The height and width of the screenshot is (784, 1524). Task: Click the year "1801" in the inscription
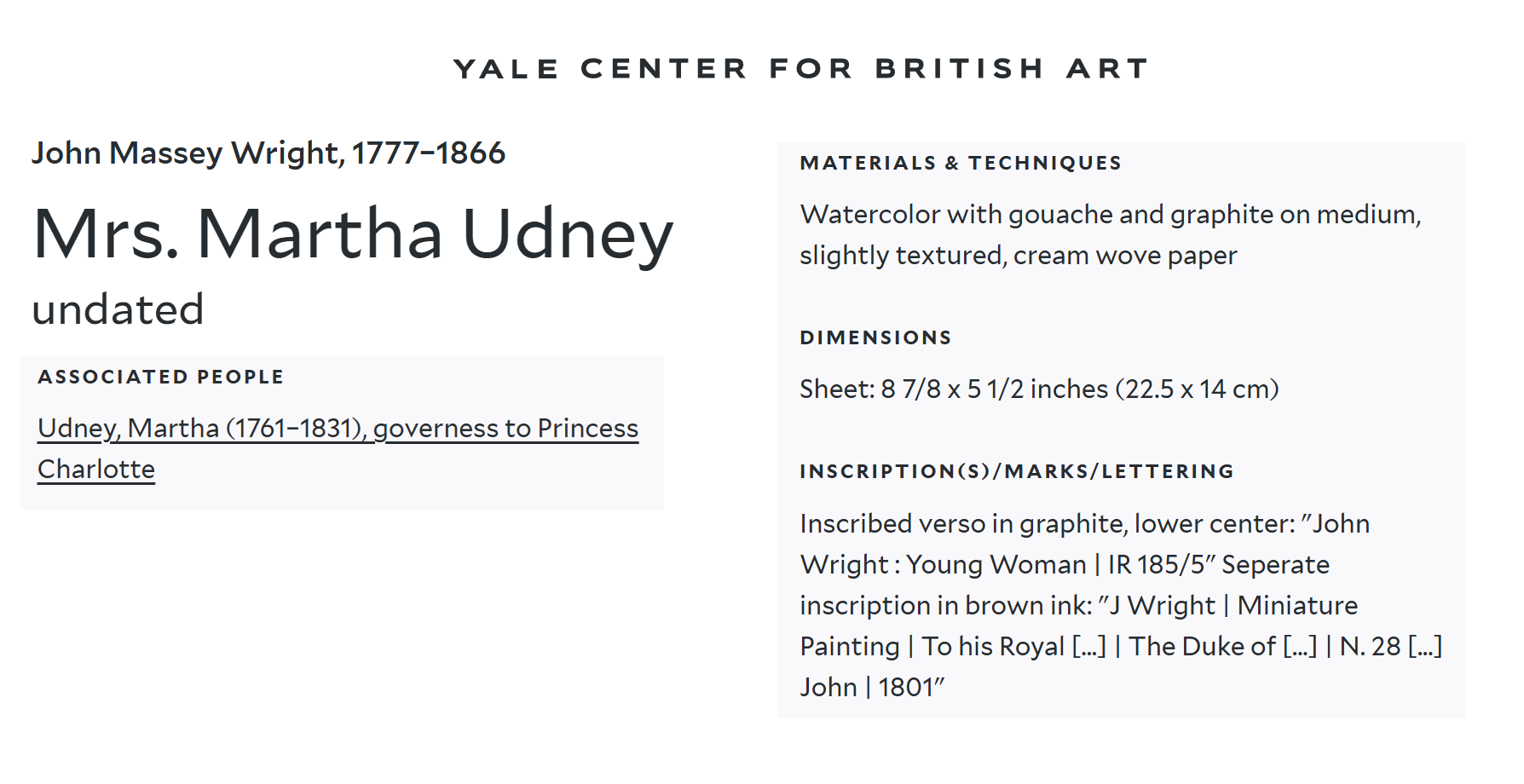(x=907, y=687)
